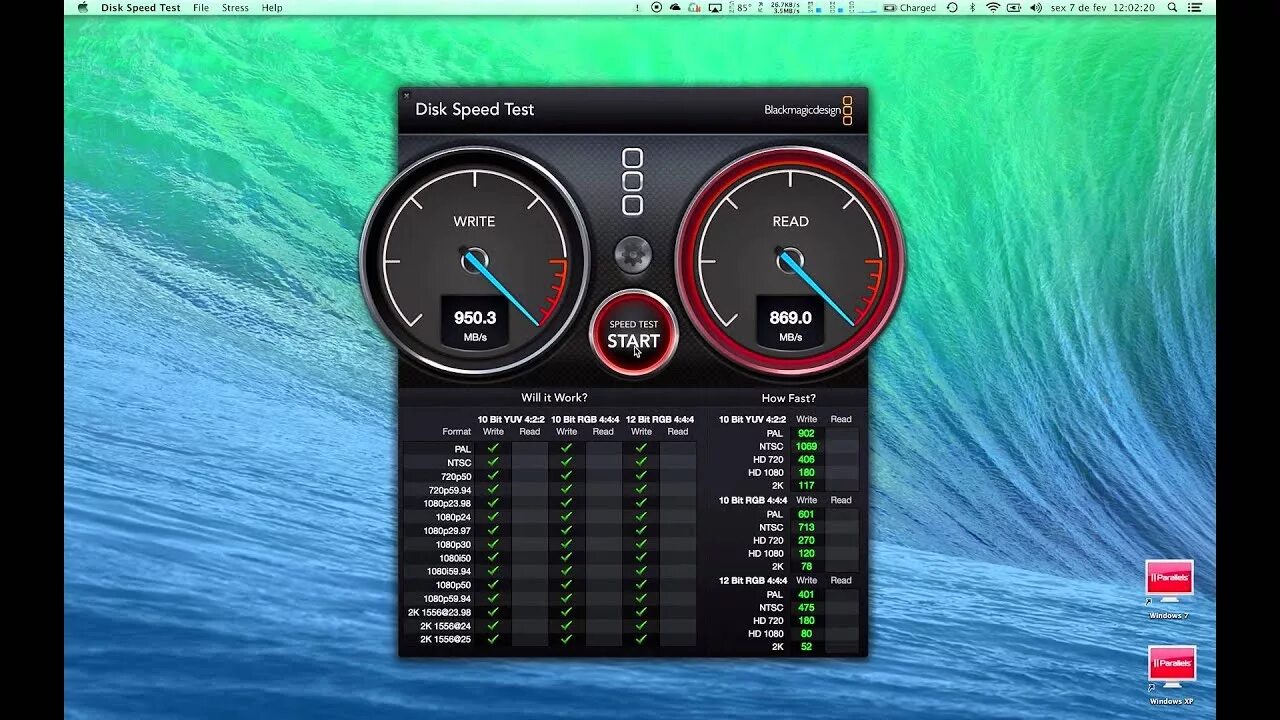Click the battery Charged indicator

908,7
